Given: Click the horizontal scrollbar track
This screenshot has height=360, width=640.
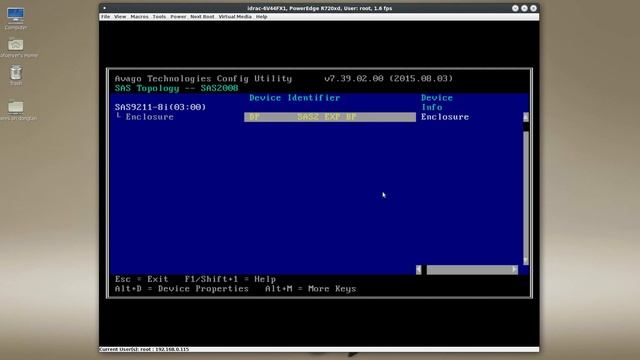Looking at the screenshot, I should 469,269.
